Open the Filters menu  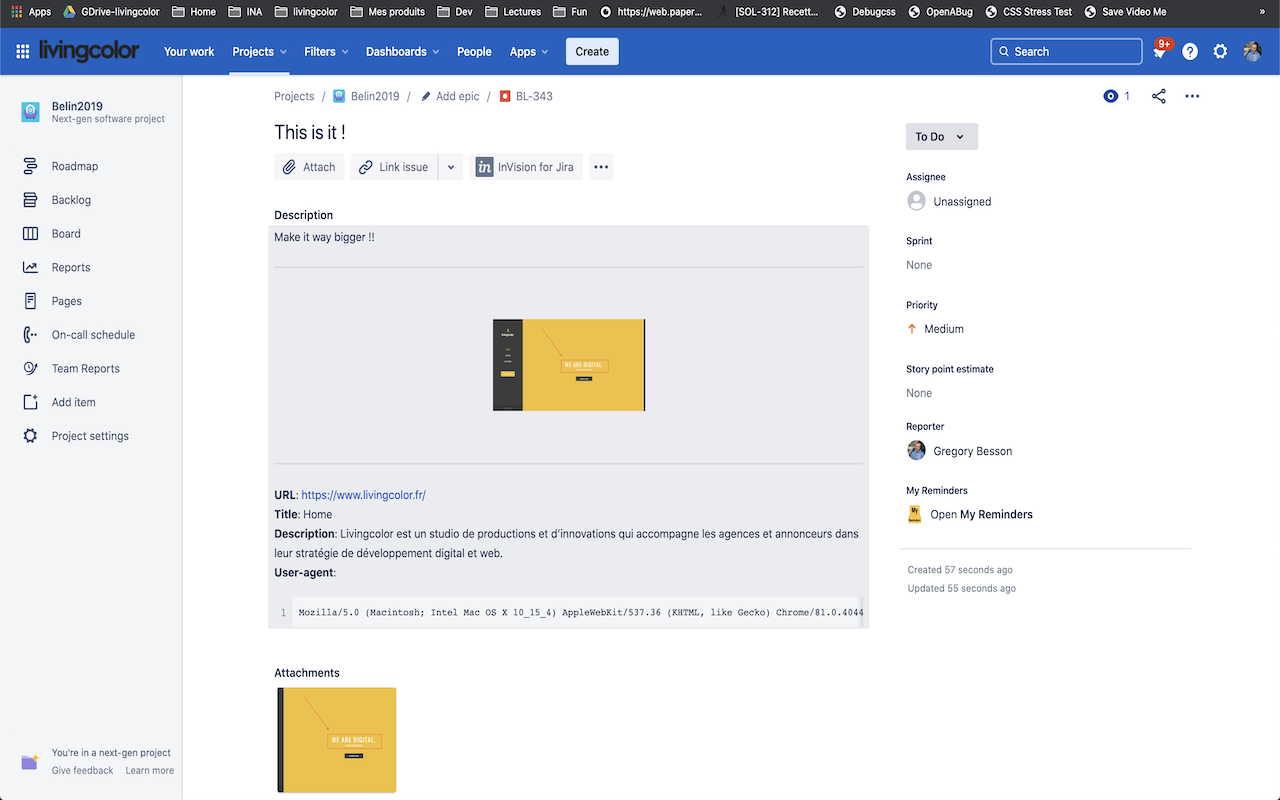tap(327, 51)
